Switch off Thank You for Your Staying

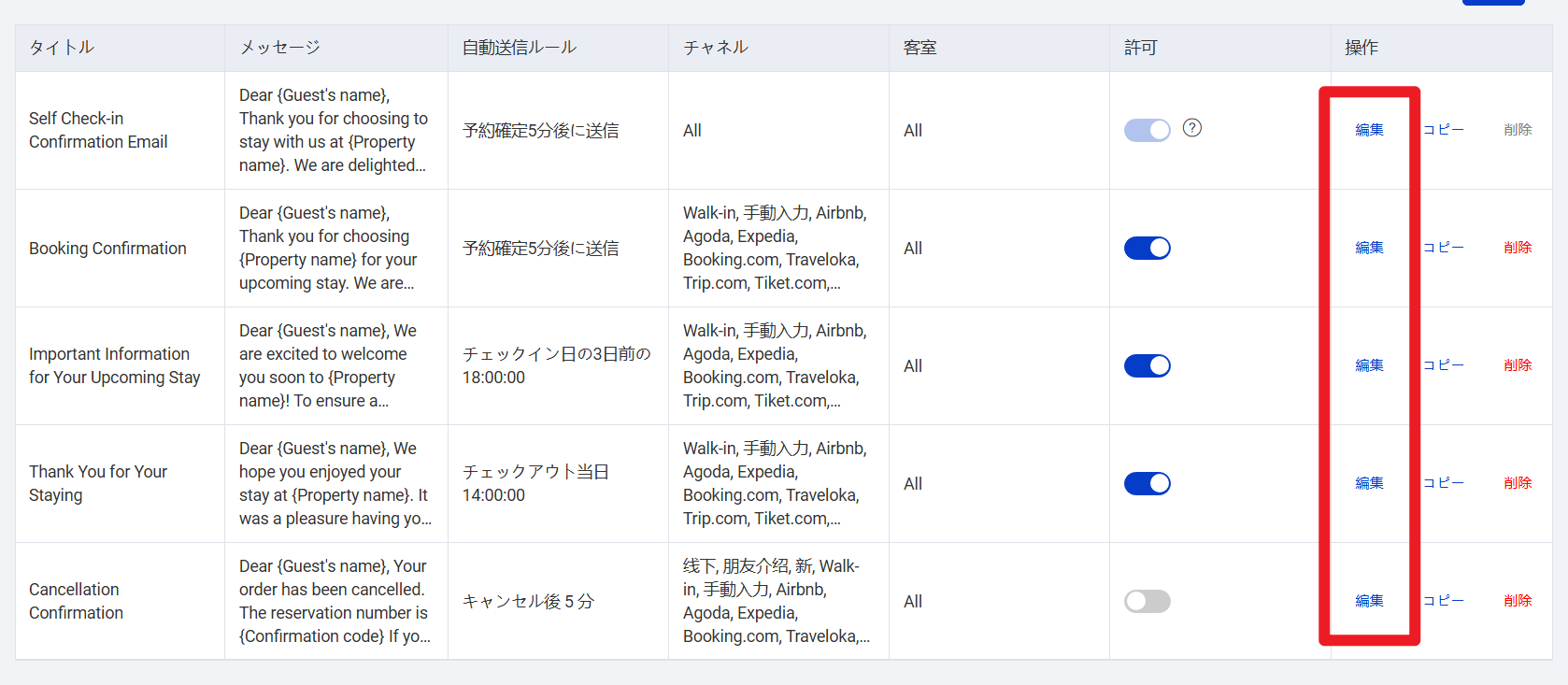point(1147,483)
